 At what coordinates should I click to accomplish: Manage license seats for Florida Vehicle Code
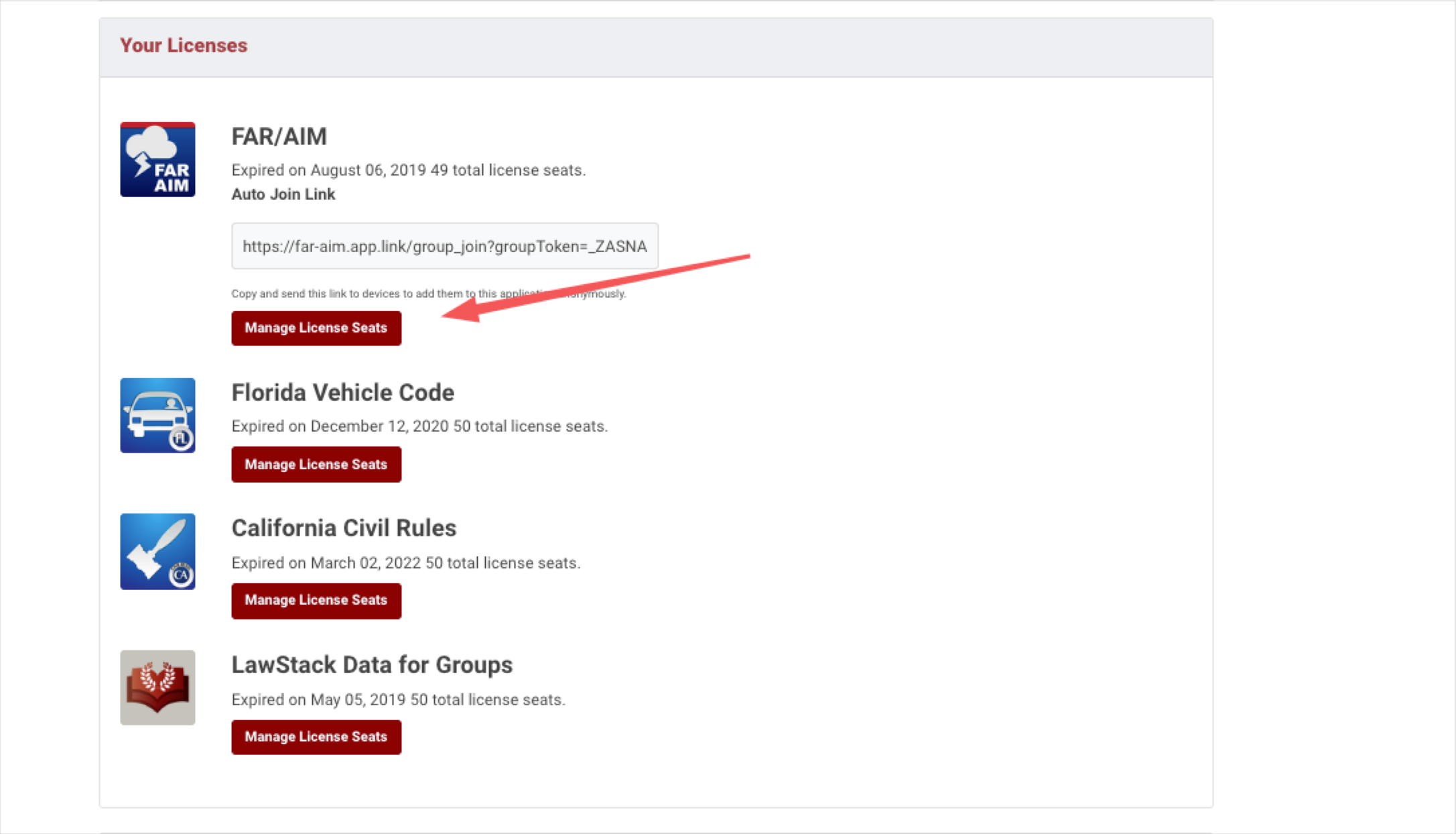316,464
